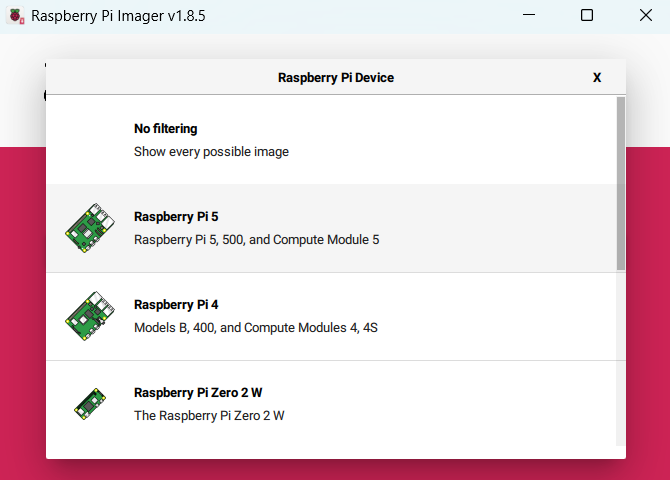Click the Raspberry Pi Zero 2 W board icon
The height and width of the screenshot is (480, 670).
point(90,404)
